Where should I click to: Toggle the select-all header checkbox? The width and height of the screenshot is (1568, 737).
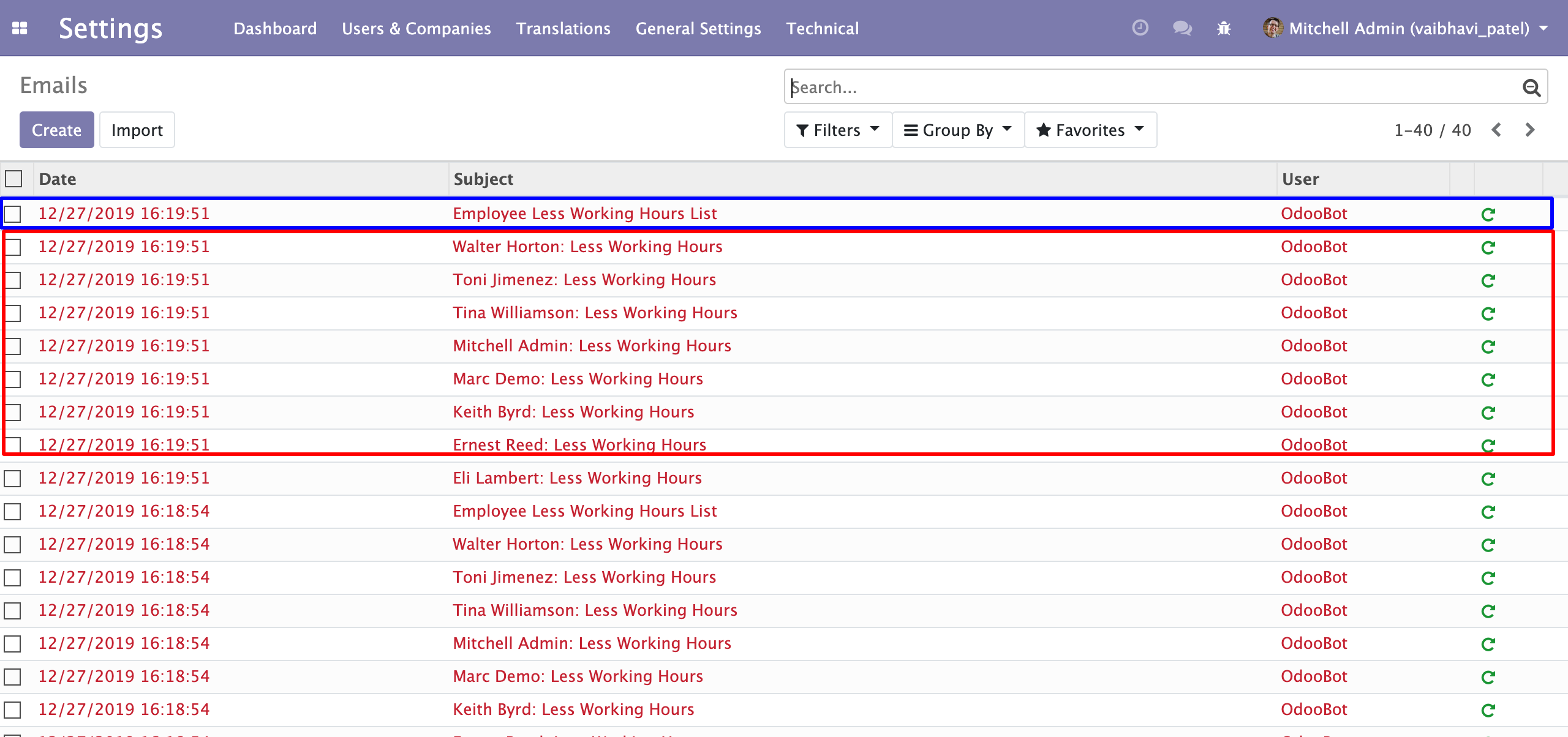click(x=13, y=179)
